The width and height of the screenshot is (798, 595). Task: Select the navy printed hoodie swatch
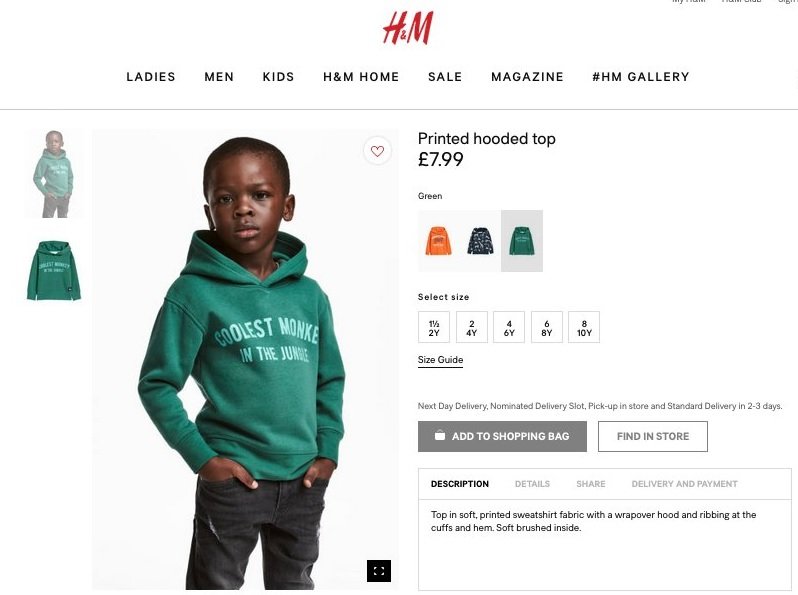coord(480,241)
